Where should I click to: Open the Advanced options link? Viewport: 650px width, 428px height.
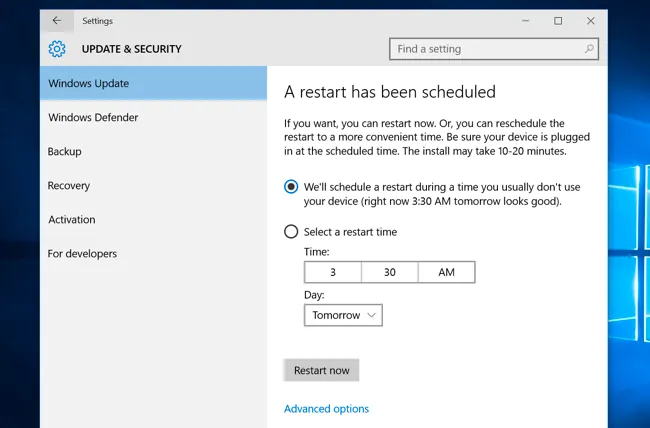tap(326, 409)
